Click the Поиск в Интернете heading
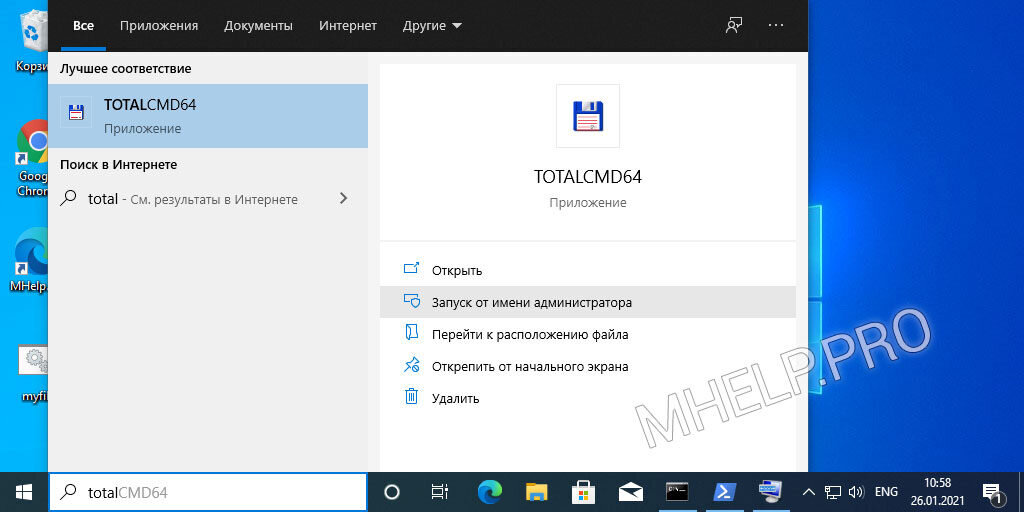1024x512 pixels. click(118, 165)
